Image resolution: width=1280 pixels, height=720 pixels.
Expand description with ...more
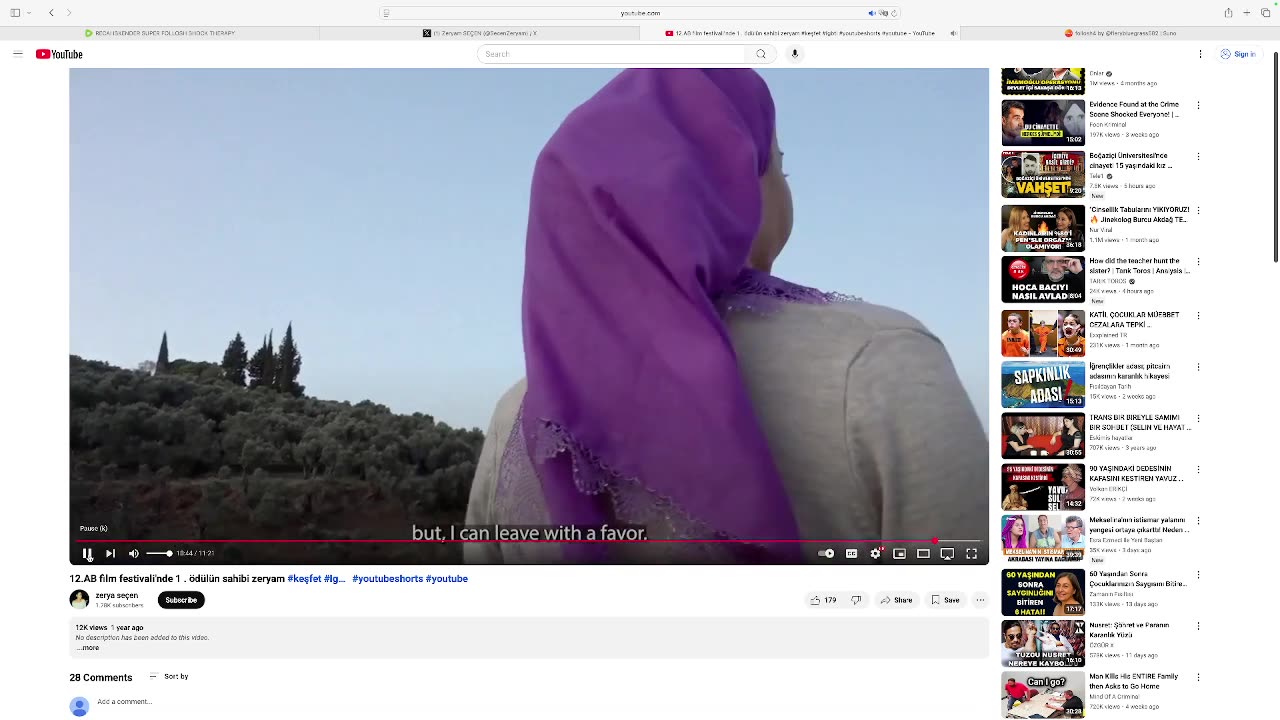coord(88,648)
